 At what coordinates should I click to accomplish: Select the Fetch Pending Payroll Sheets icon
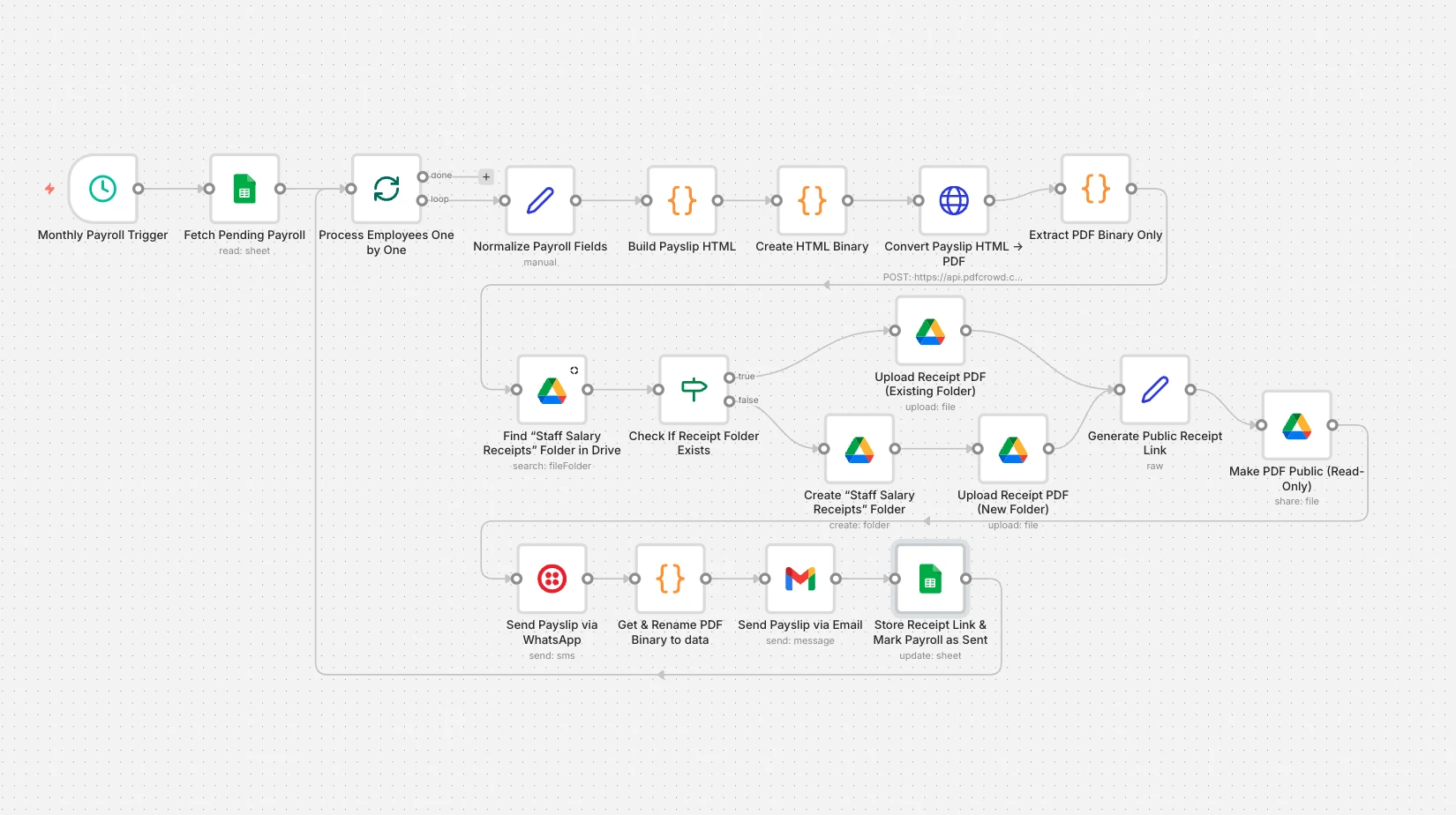click(x=244, y=189)
